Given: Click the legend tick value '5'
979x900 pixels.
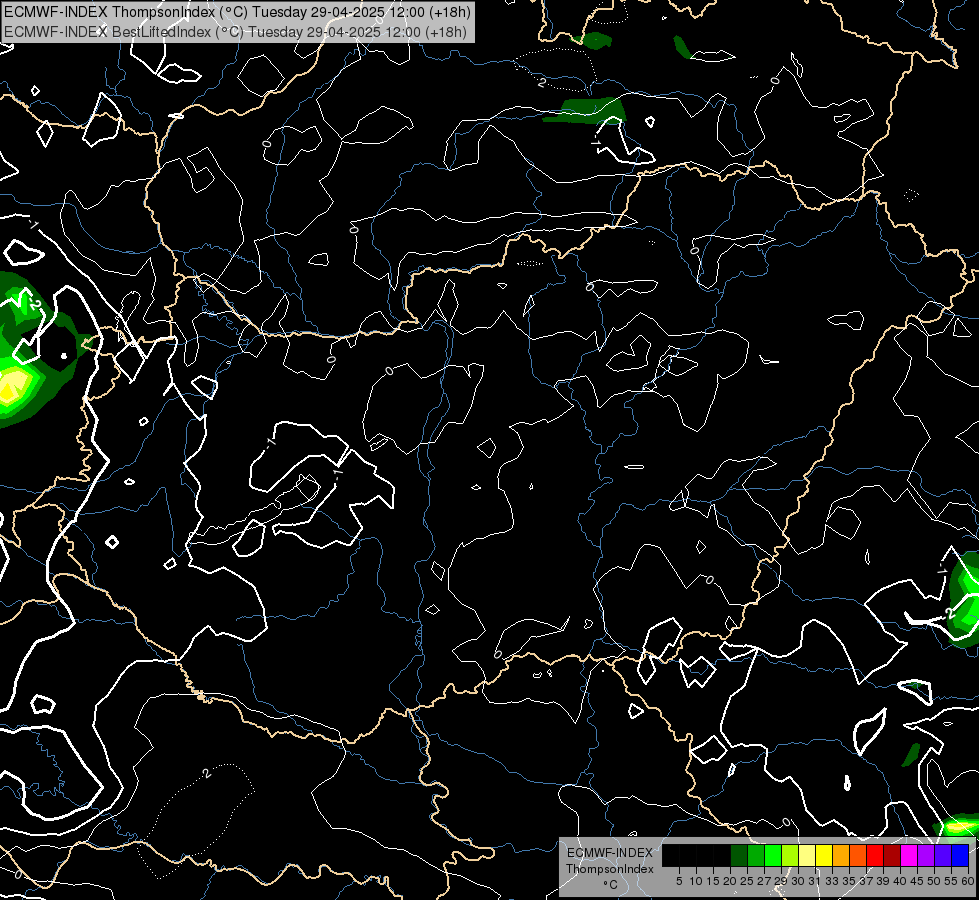Looking at the screenshot, I should coord(679,881).
